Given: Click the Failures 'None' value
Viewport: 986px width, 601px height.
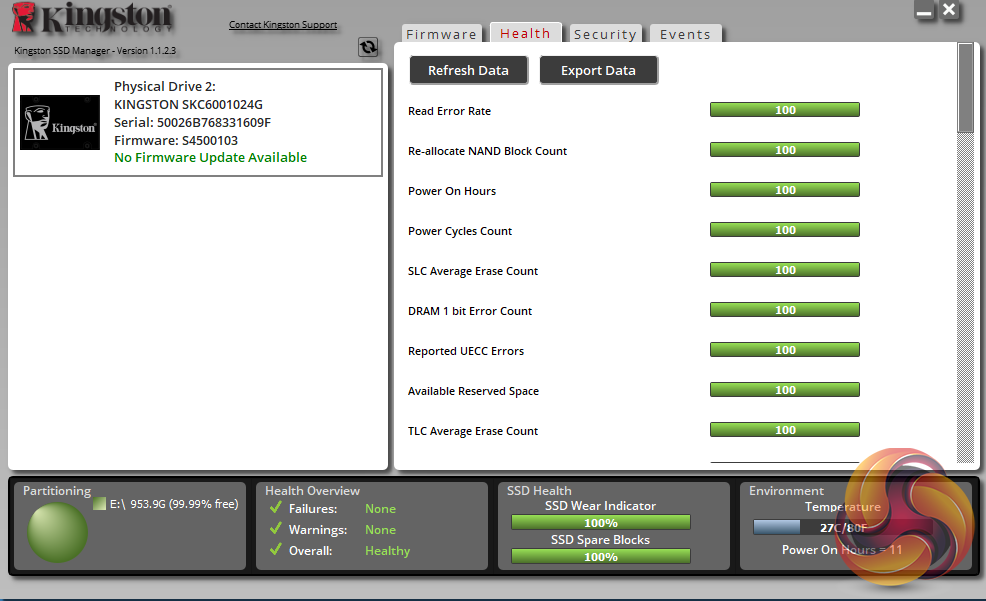Looking at the screenshot, I should (x=380, y=509).
